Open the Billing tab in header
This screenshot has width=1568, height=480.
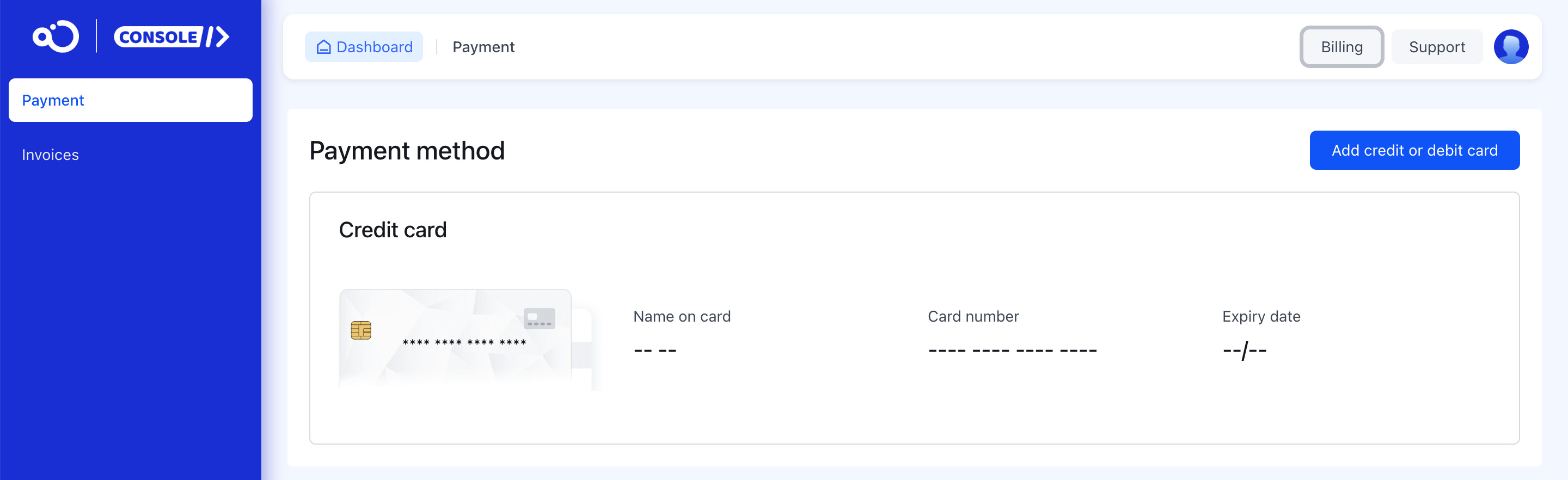1341,47
